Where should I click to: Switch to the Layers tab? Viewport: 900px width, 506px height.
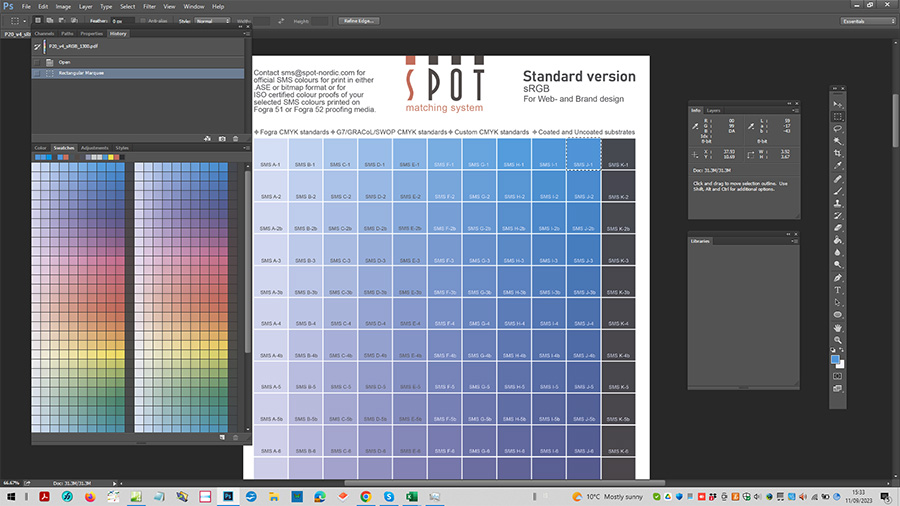pos(713,110)
